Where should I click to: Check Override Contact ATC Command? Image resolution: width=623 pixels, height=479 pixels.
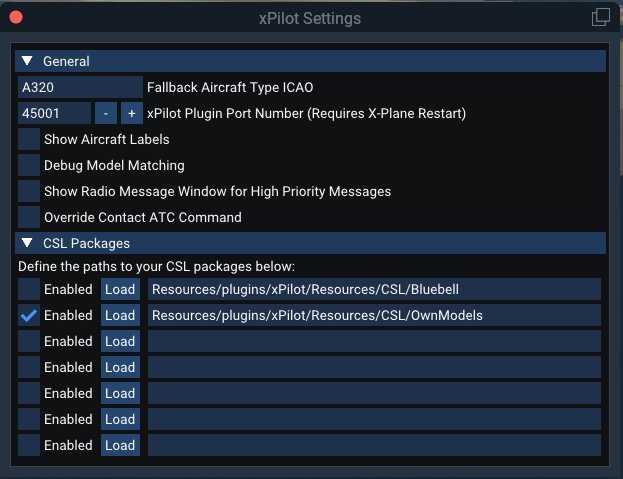29,217
